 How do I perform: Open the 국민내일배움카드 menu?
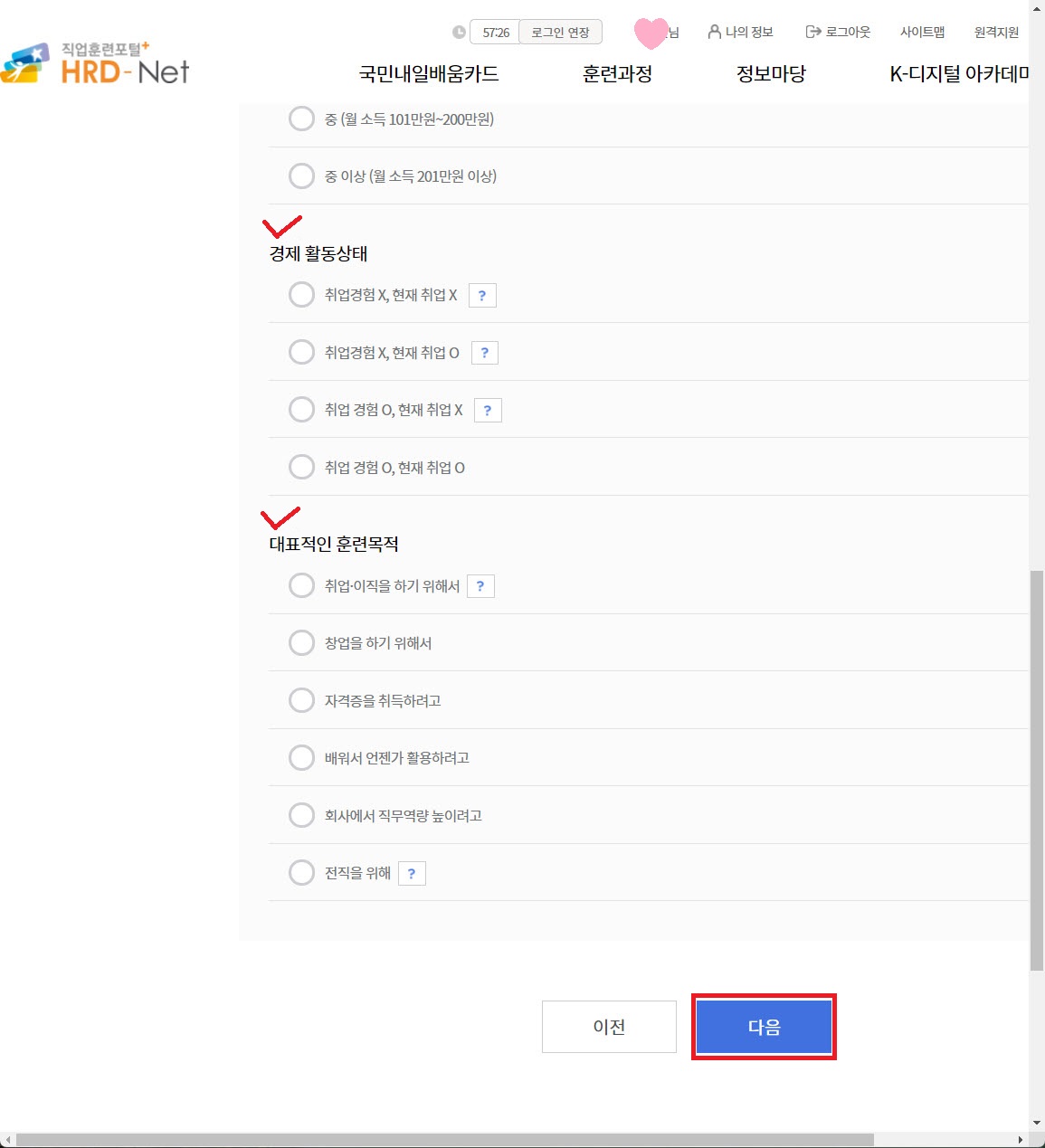click(x=429, y=74)
